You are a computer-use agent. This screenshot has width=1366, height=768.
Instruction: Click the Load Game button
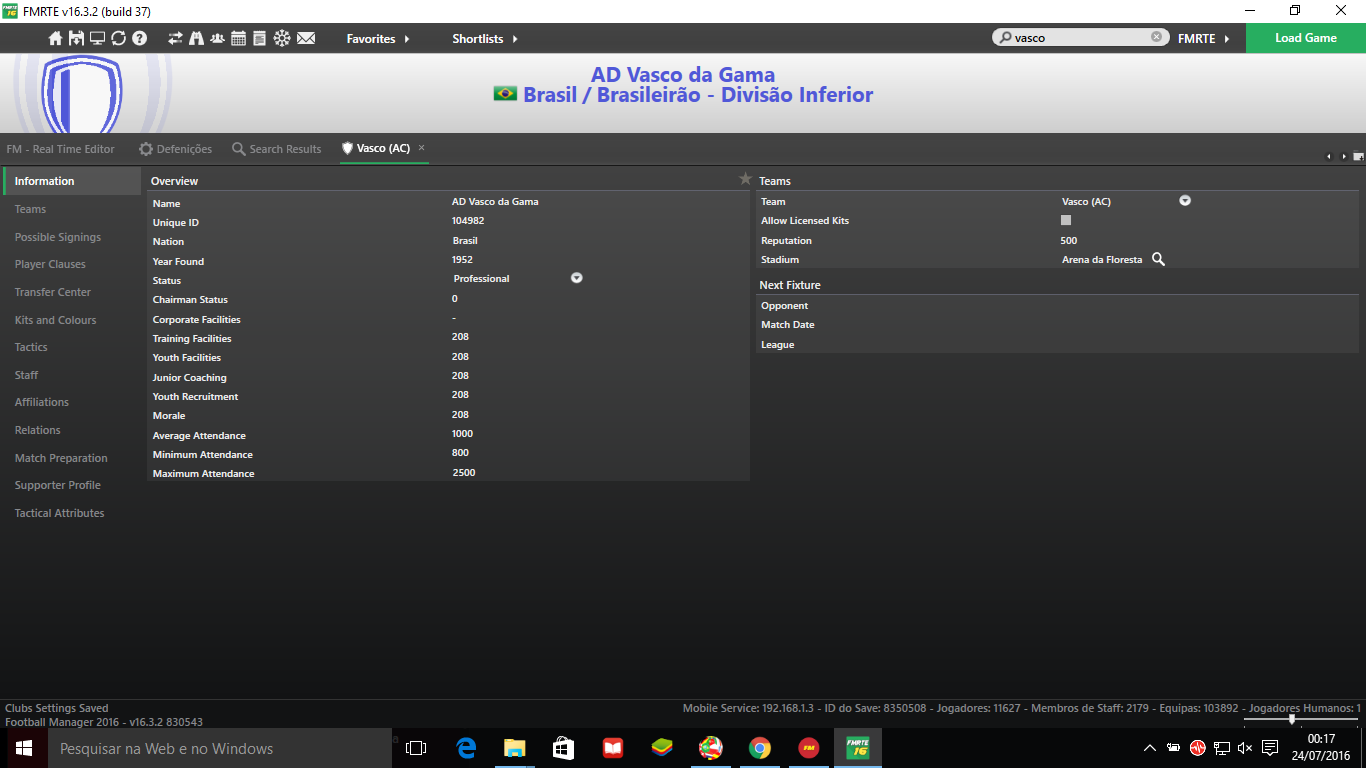click(x=1305, y=38)
